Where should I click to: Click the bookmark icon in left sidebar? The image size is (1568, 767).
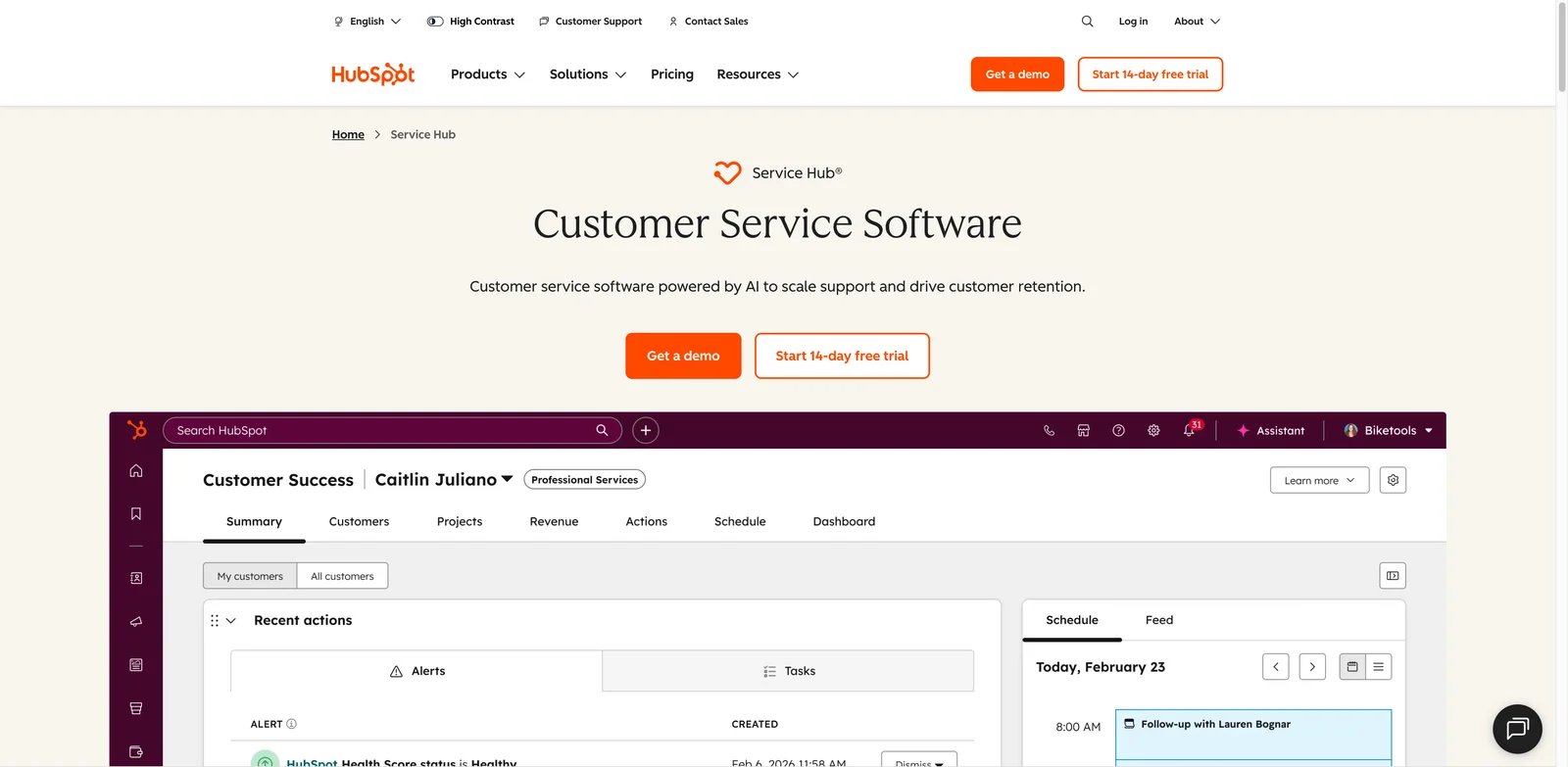click(x=136, y=513)
